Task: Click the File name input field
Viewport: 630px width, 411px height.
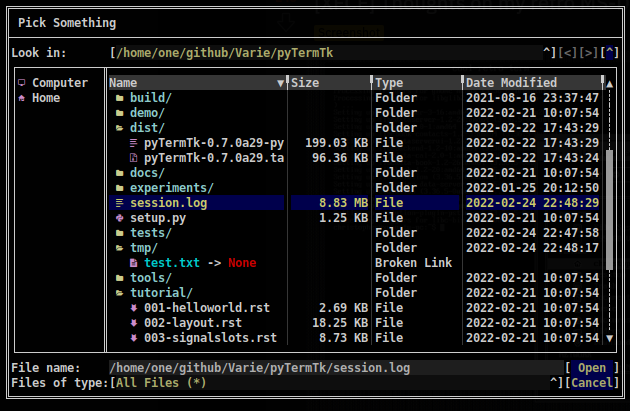Action: tap(337, 368)
